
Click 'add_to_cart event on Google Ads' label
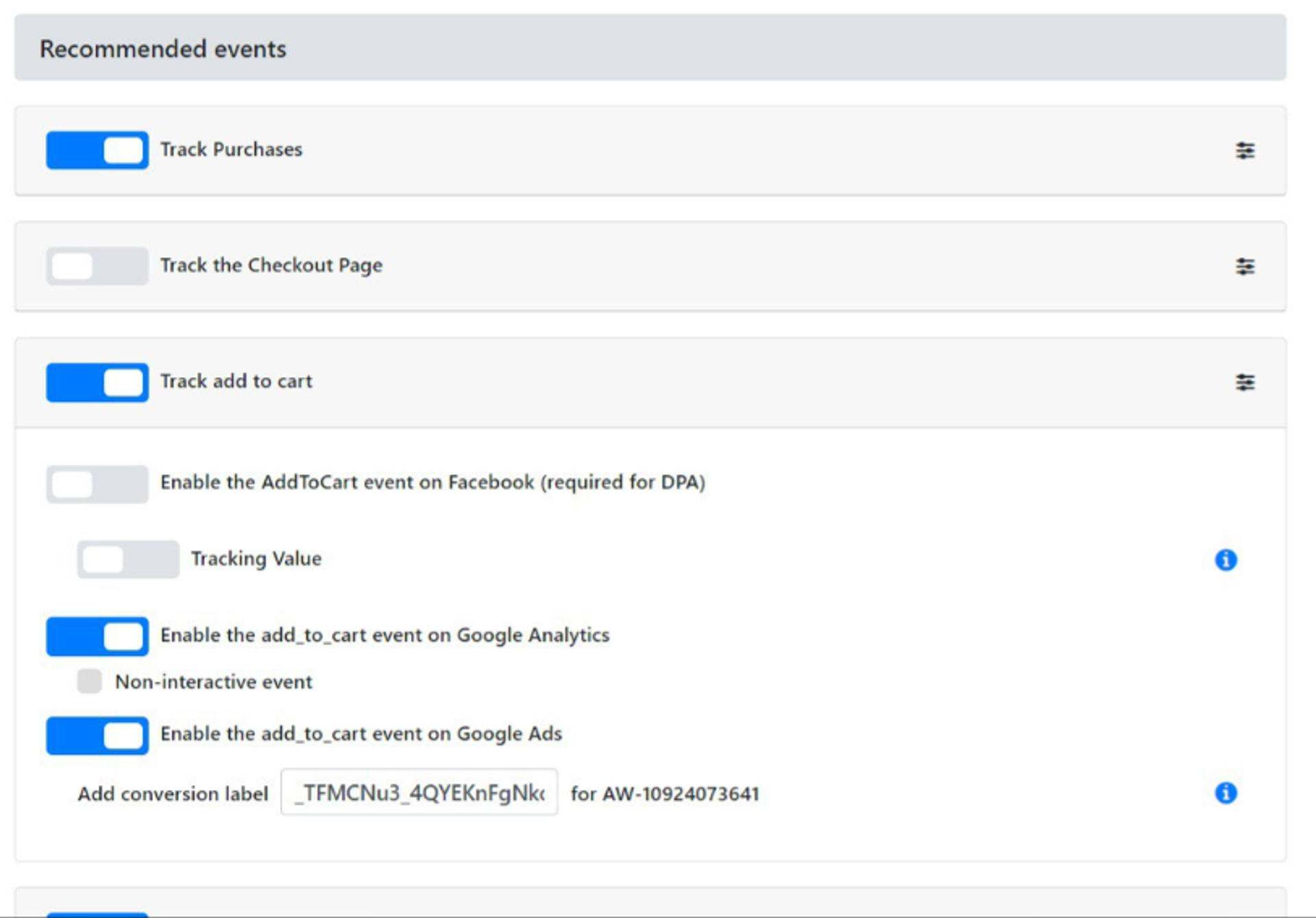[361, 734]
